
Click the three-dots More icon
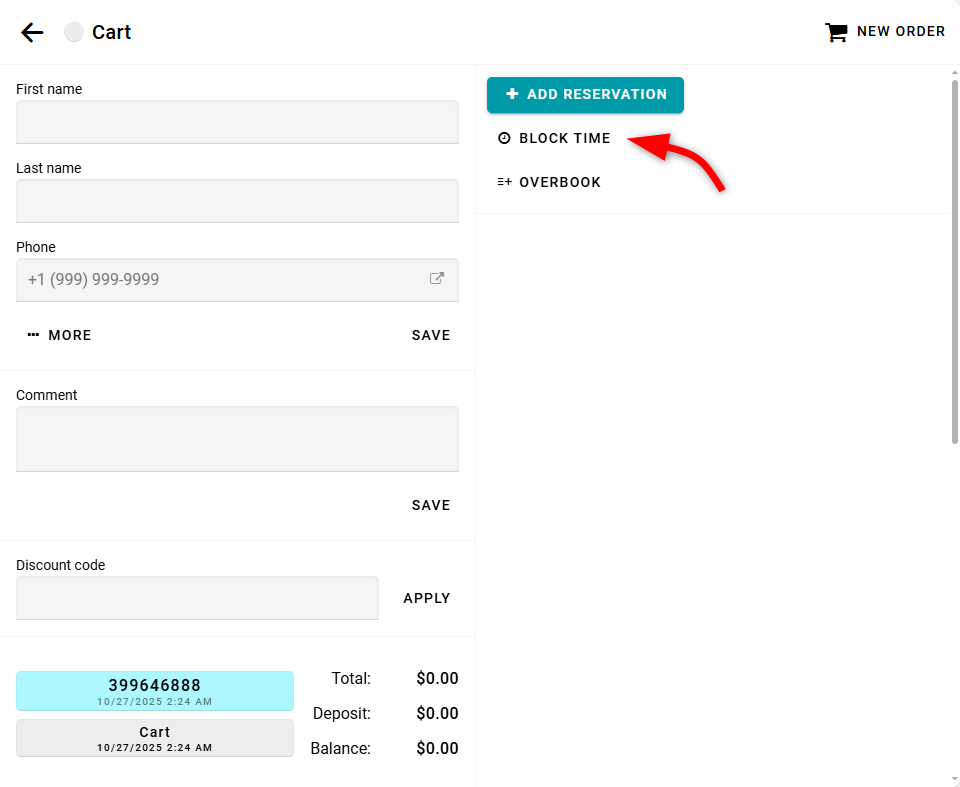pos(33,335)
